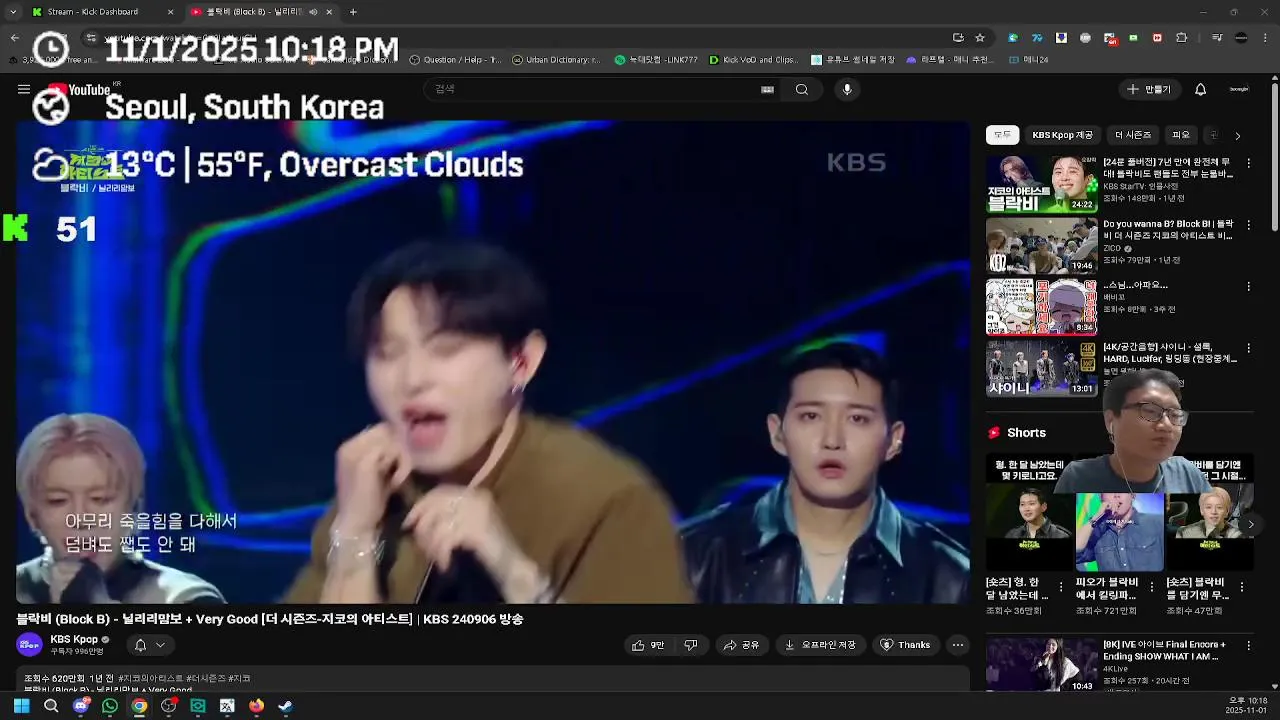The width and height of the screenshot is (1280, 720).
Task: Open options menu for the 24분 풀버전 video
Action: [1248, 164]
